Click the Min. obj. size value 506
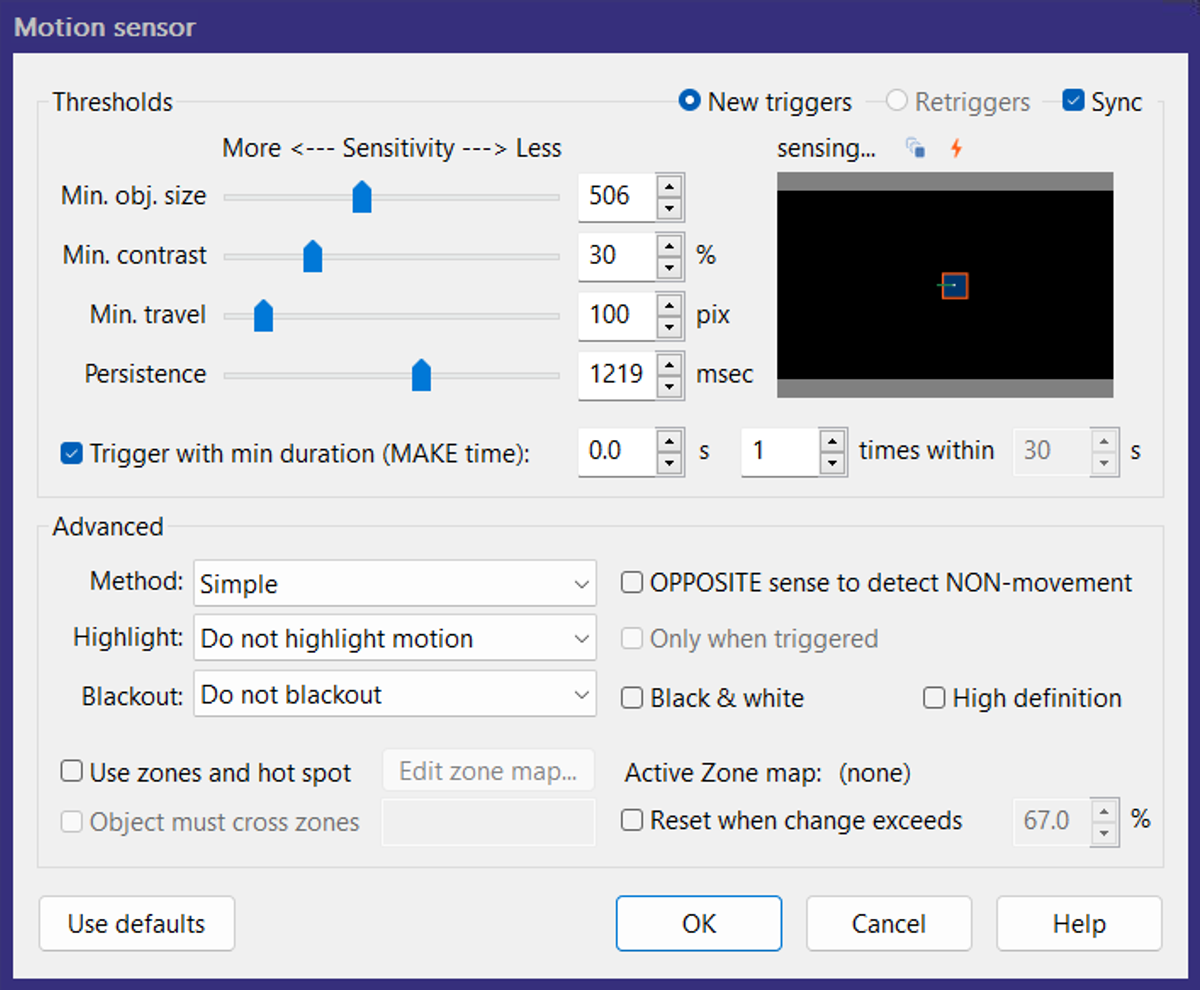Viewport: 1200px width, 990px height. (x=617, y=197)
